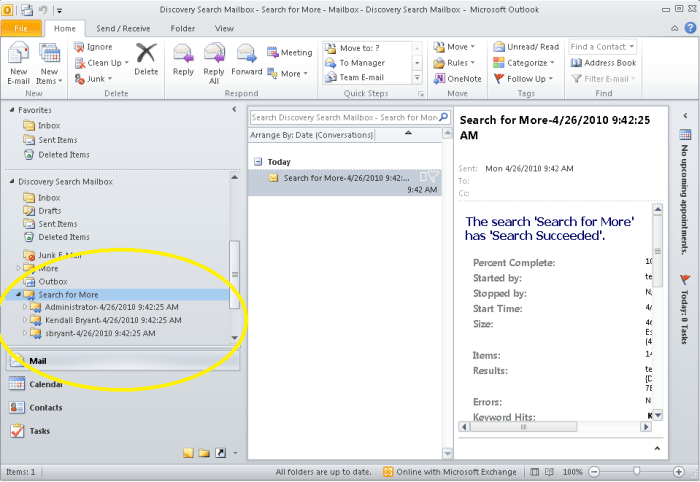Collapse the Search for More folder
Viewport: 700px width, 482px height.
[18, 295]
